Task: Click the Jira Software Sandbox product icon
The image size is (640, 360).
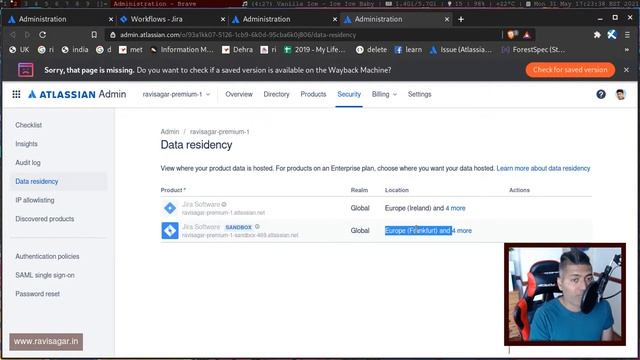Action: pyautogui.click(x=170, y=231)
